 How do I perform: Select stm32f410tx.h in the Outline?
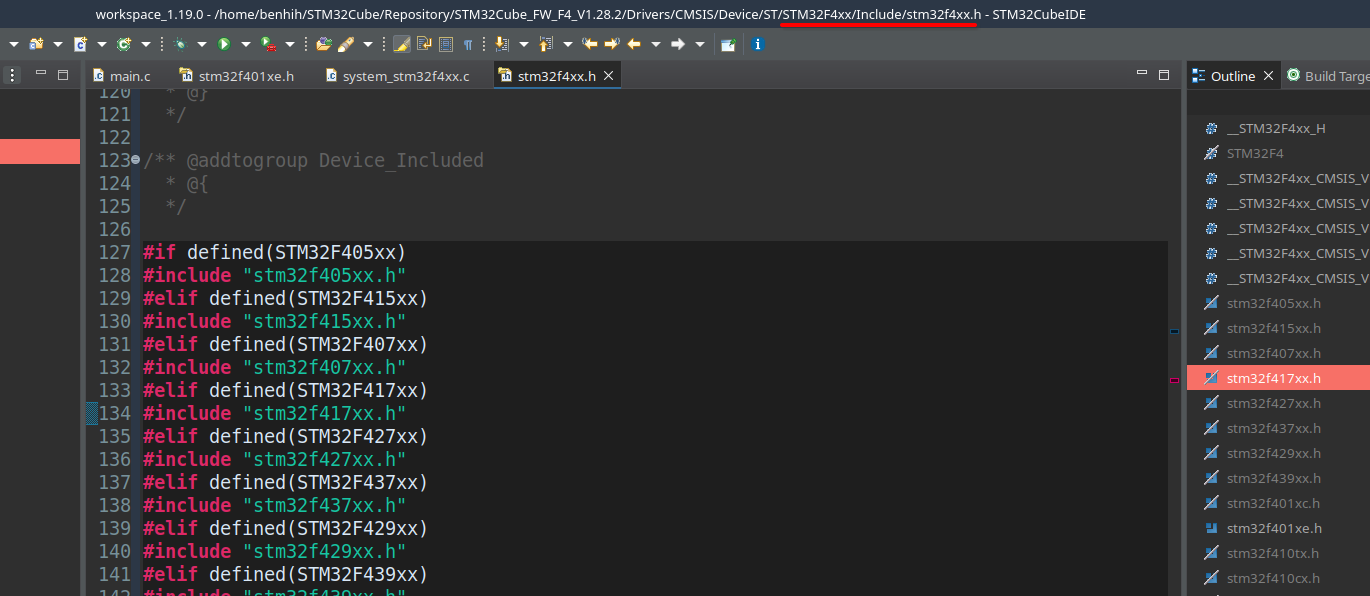pos(1278,553)
